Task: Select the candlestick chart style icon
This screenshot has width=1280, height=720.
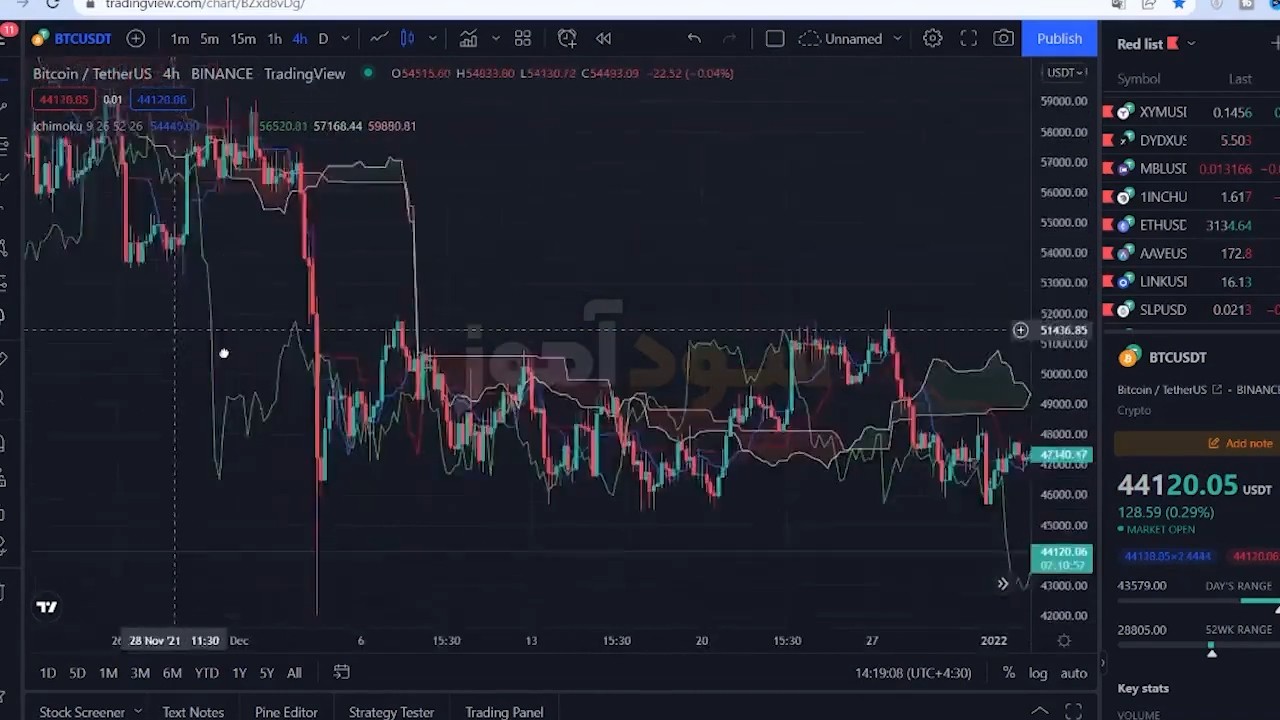Action: point(408,39)
